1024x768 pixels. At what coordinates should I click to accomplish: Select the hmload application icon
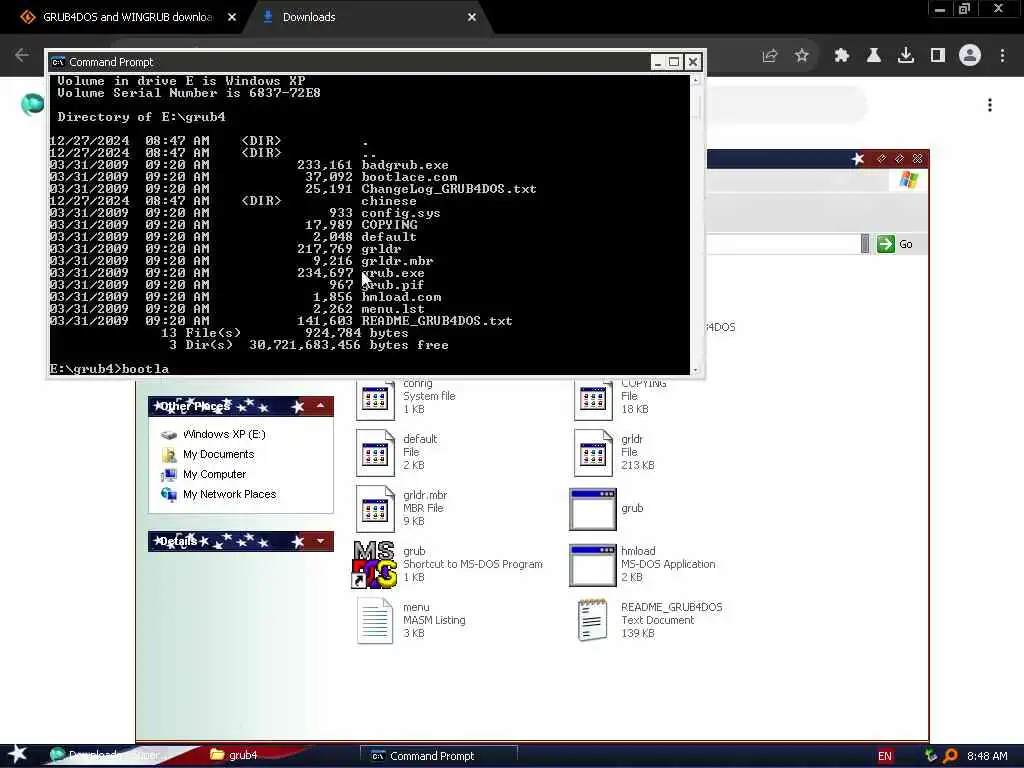tap(592, 566)
